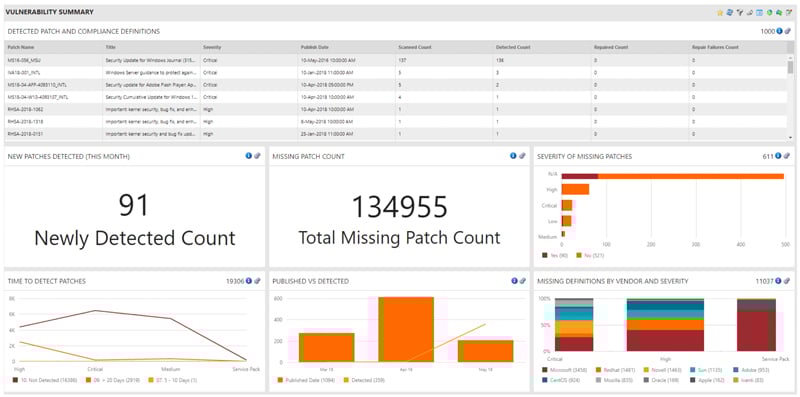
Task: Click info icon beside the 1000 definitions count
Action: click(779, 31)
